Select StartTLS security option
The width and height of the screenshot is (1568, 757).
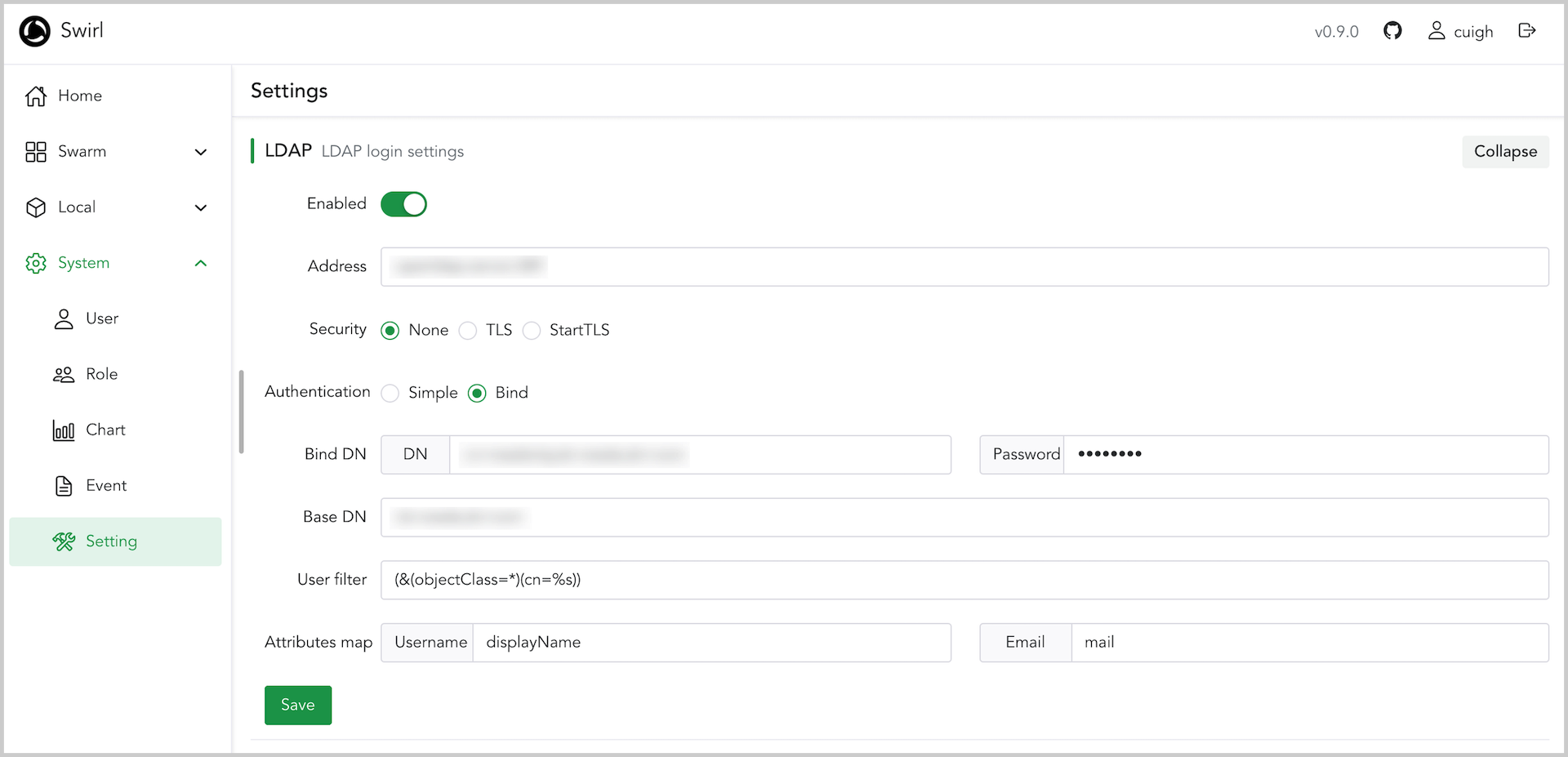point(532,331)
